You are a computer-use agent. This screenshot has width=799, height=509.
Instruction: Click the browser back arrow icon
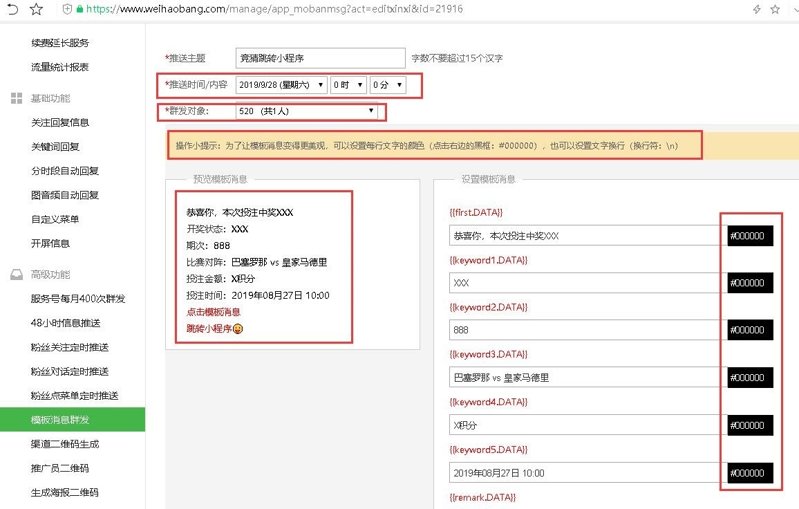[x=12, y=9]
